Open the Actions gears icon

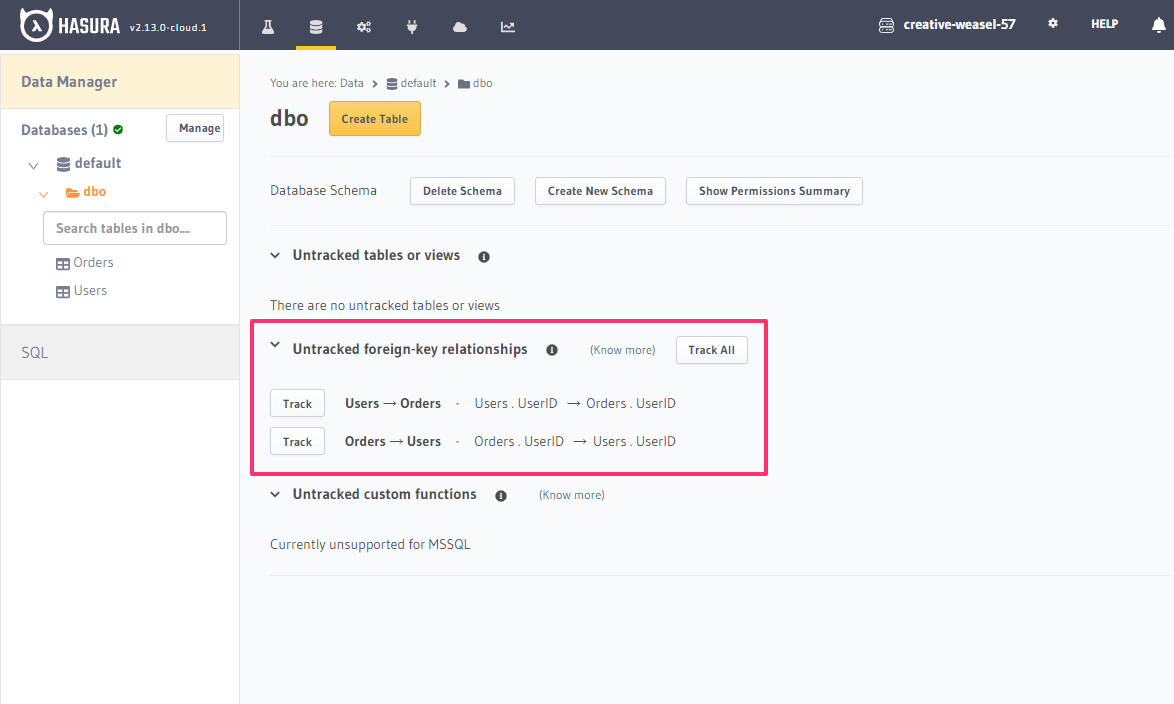pyautogui.click(x=364, y=26)
